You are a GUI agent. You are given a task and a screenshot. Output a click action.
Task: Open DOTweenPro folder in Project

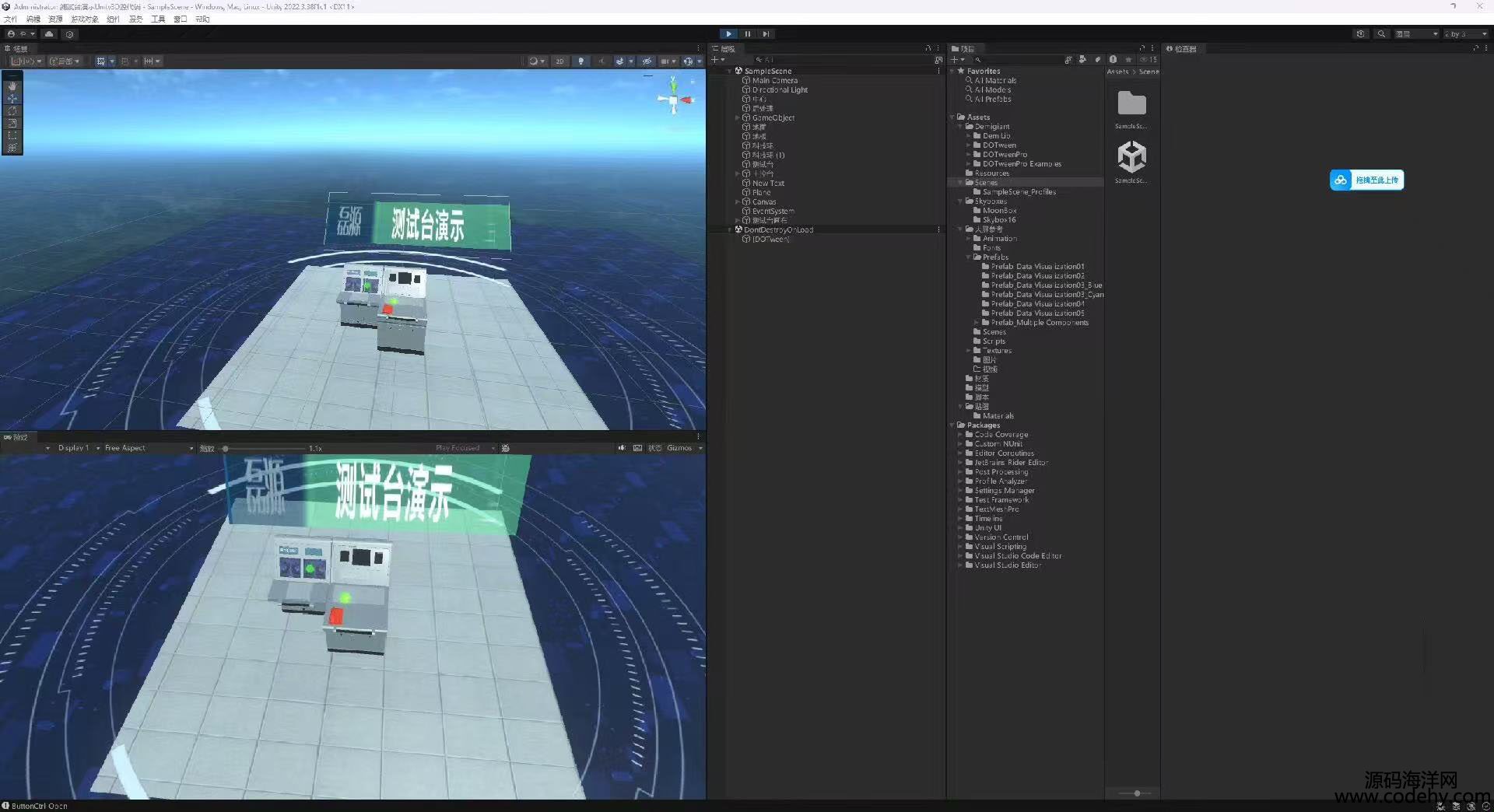(x=1005, y=155)
